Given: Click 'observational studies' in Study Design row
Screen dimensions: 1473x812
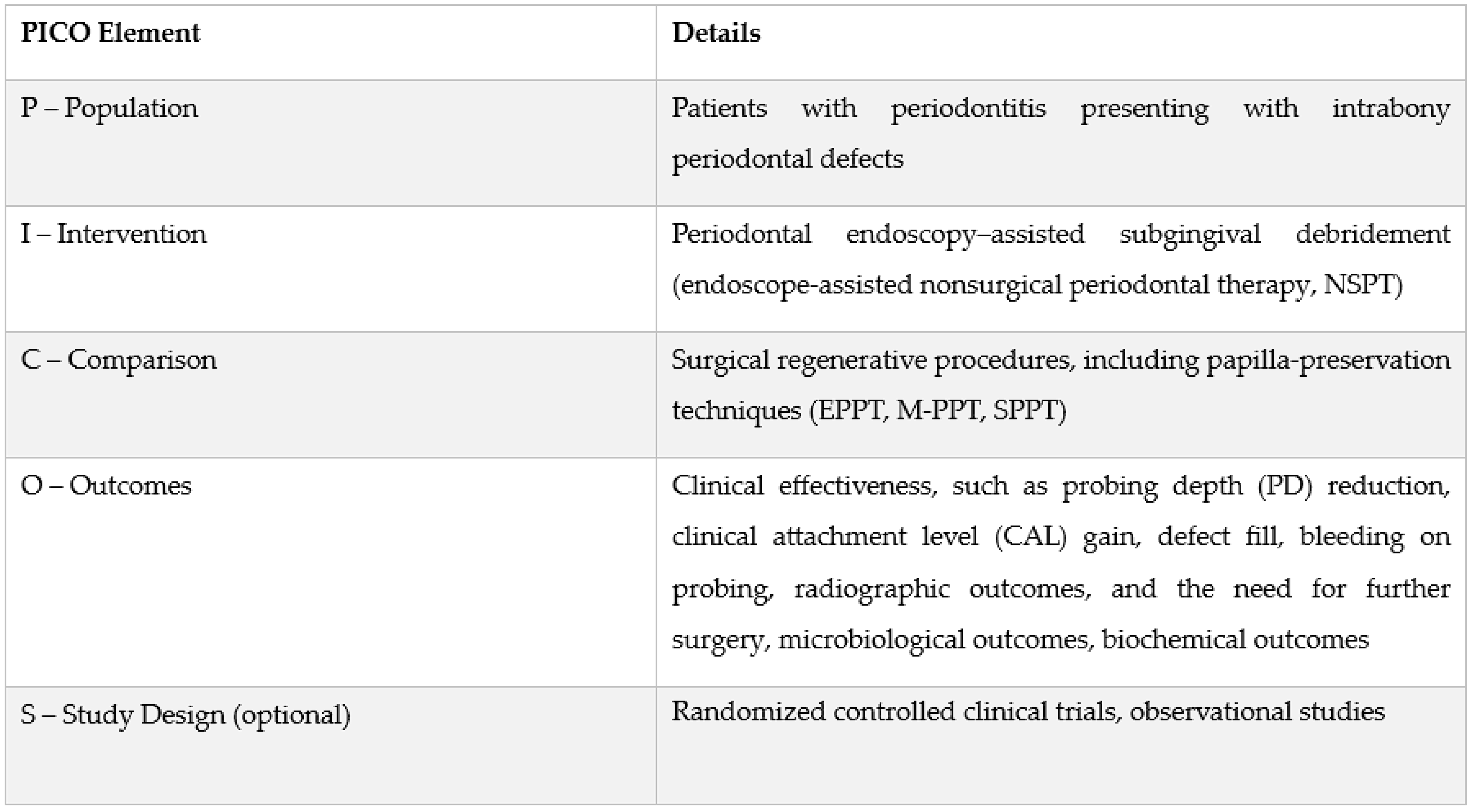Looking at the screenshot, I should tap(1257, 713).
